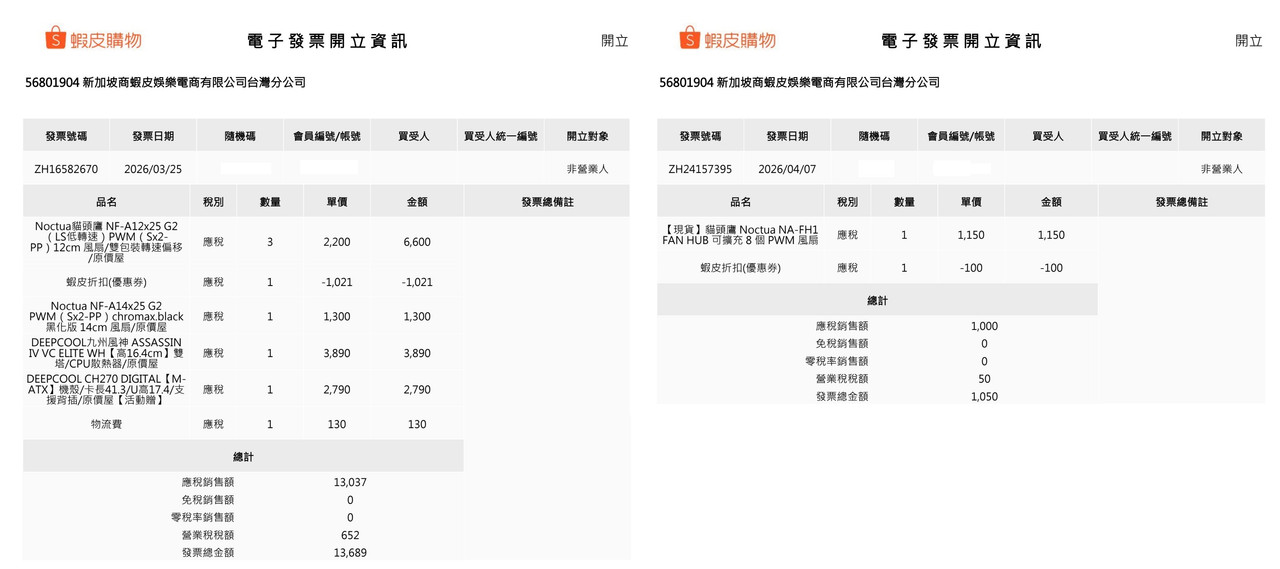1280x569 pixels.
Task: Click the 應稅銷售額 value 1,000
Action: [x=984, y=326]
